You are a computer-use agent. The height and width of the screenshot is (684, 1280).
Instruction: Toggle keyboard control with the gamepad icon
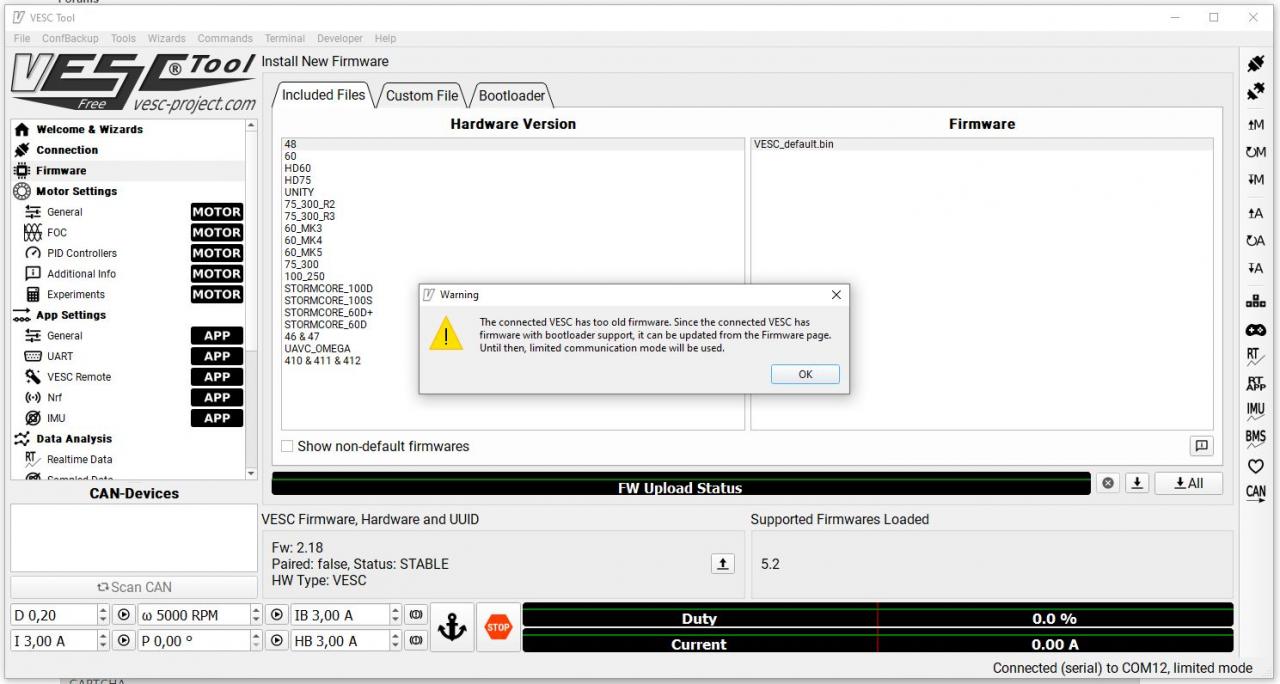(1256, 329)
